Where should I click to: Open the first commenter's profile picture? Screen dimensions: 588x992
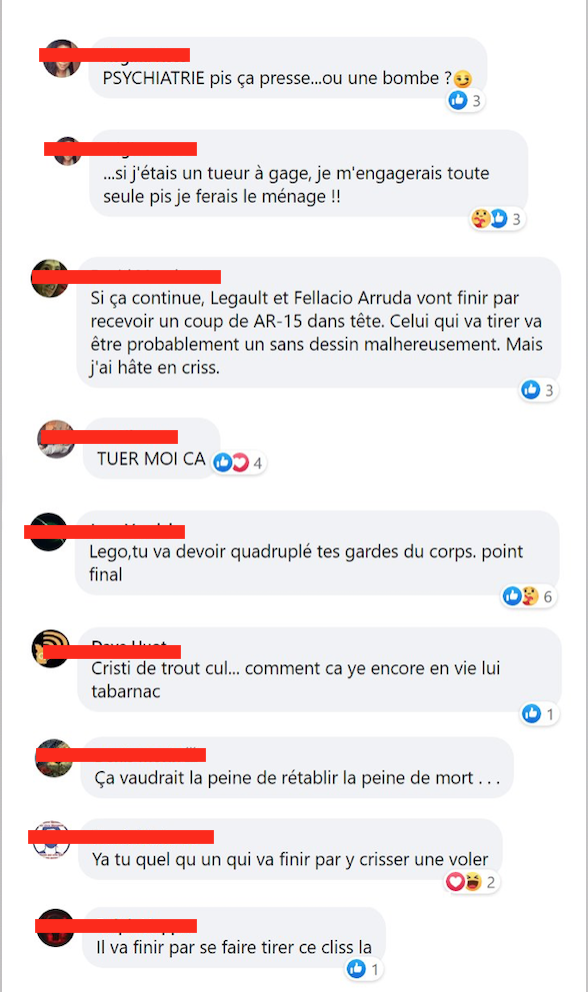coord(61,58)
